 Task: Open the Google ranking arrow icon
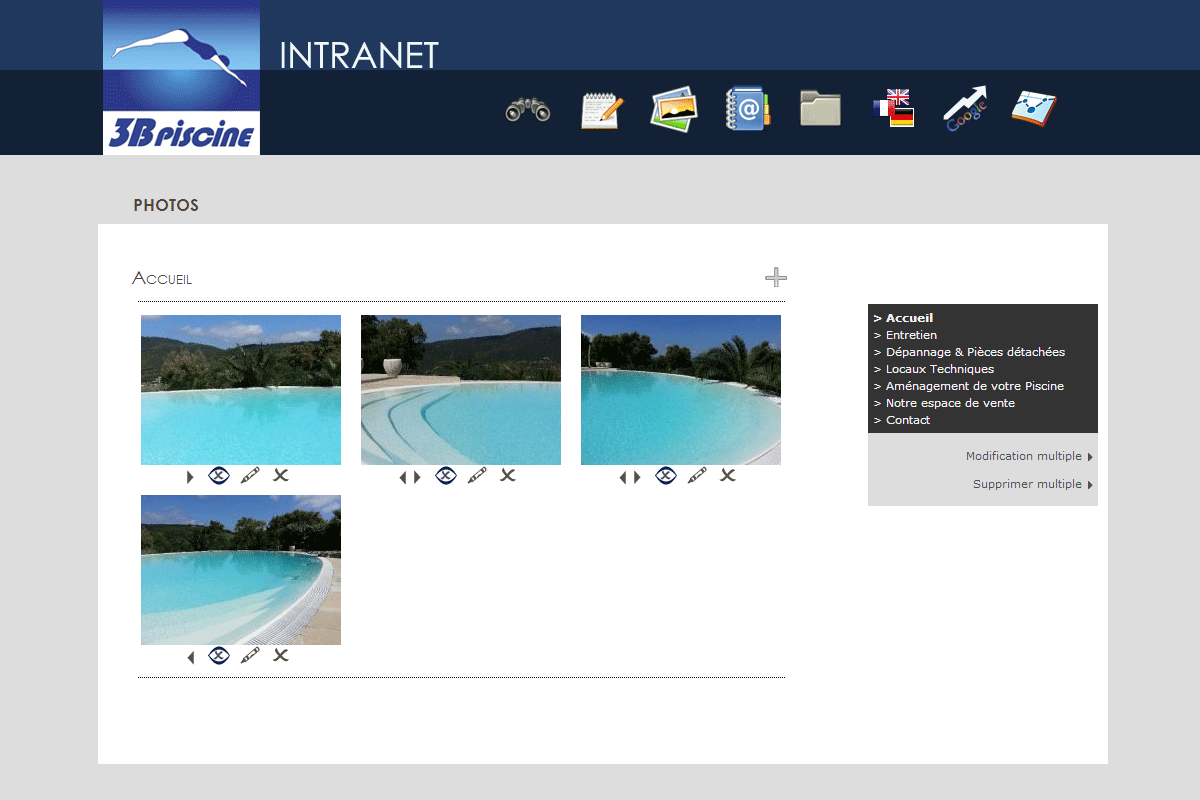click(x=965, y=108)
